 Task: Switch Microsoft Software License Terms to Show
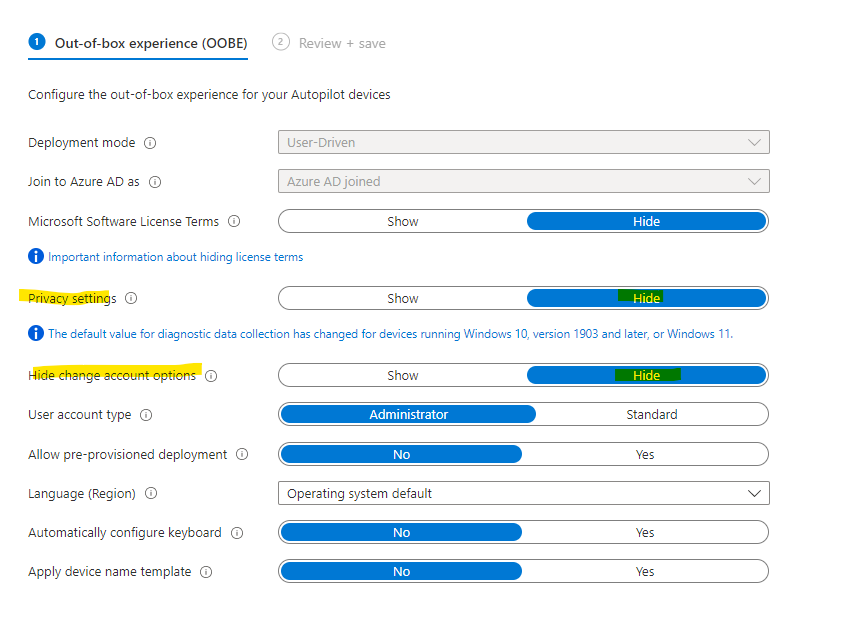[402, 221]
